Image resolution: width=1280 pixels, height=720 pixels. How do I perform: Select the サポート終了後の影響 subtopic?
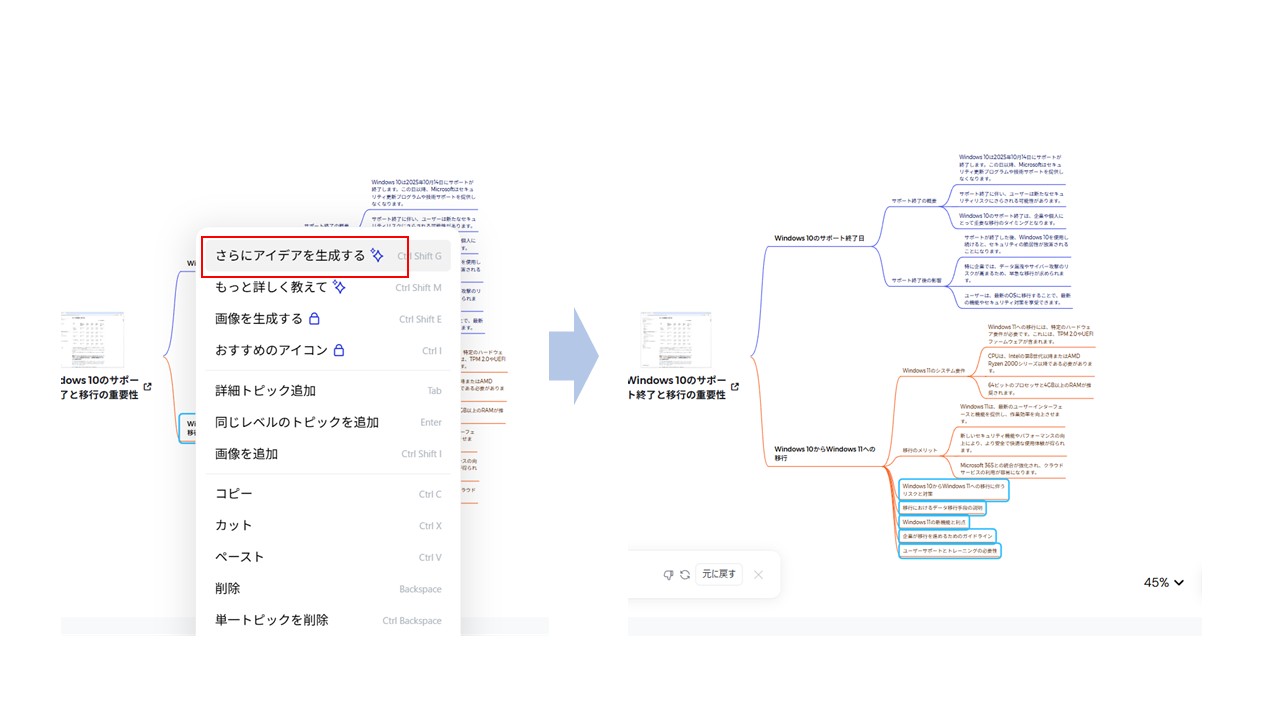(x=917, y=281)
